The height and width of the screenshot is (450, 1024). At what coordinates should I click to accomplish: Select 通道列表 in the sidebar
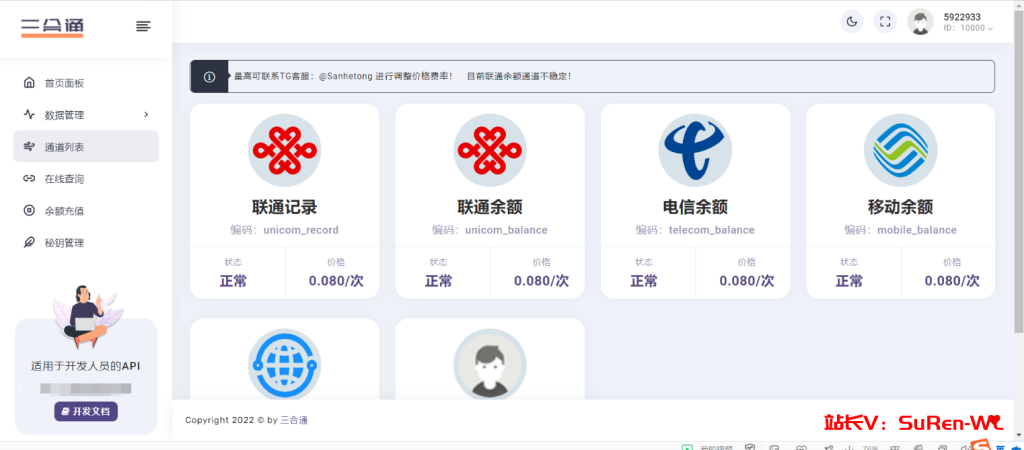pyautogui.click(x=86, y=146)
